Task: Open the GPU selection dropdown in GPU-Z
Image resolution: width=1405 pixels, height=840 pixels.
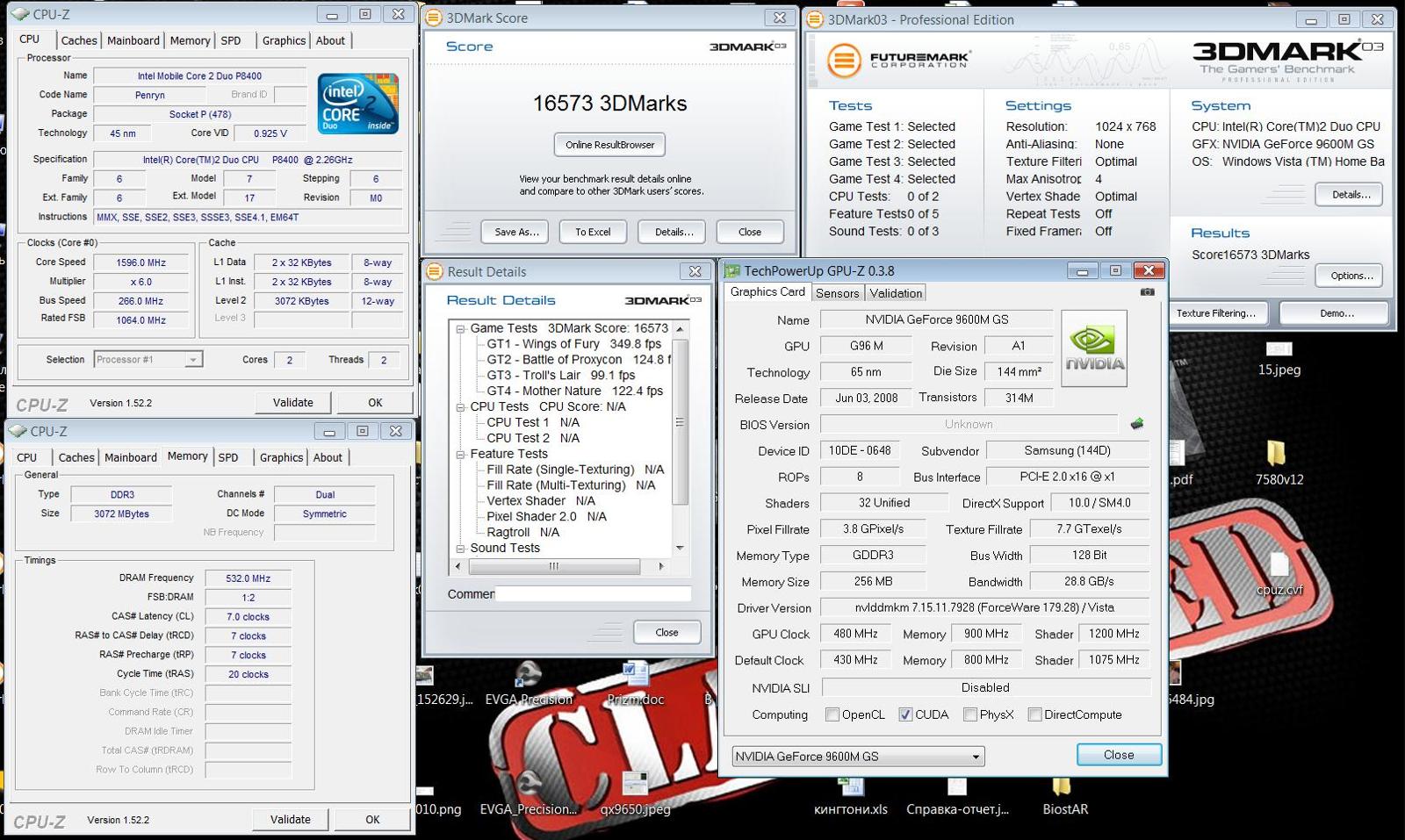Action: [858, 756]
